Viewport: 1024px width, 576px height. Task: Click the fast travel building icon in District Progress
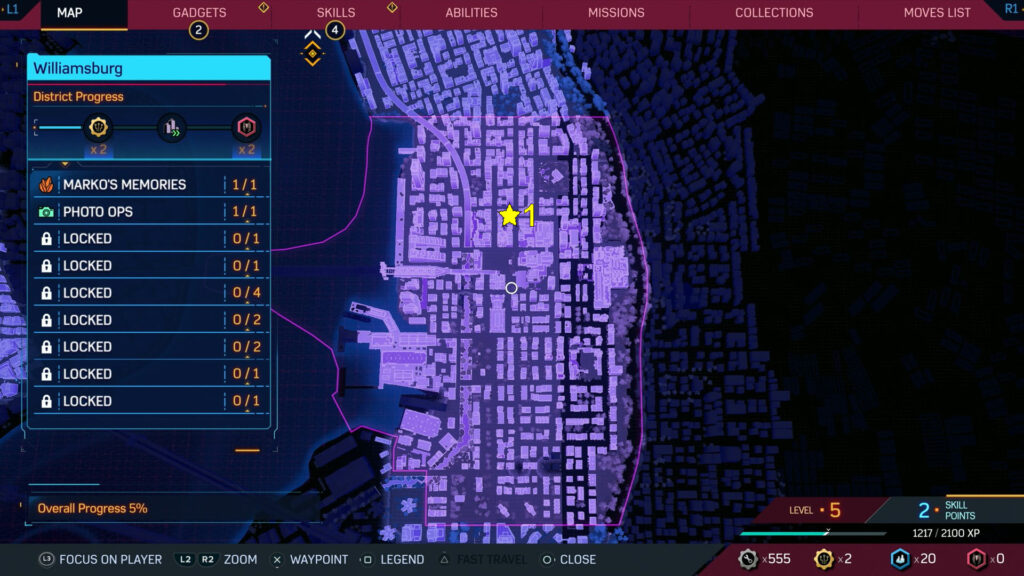pyautogui.click(x=172, y=127)
